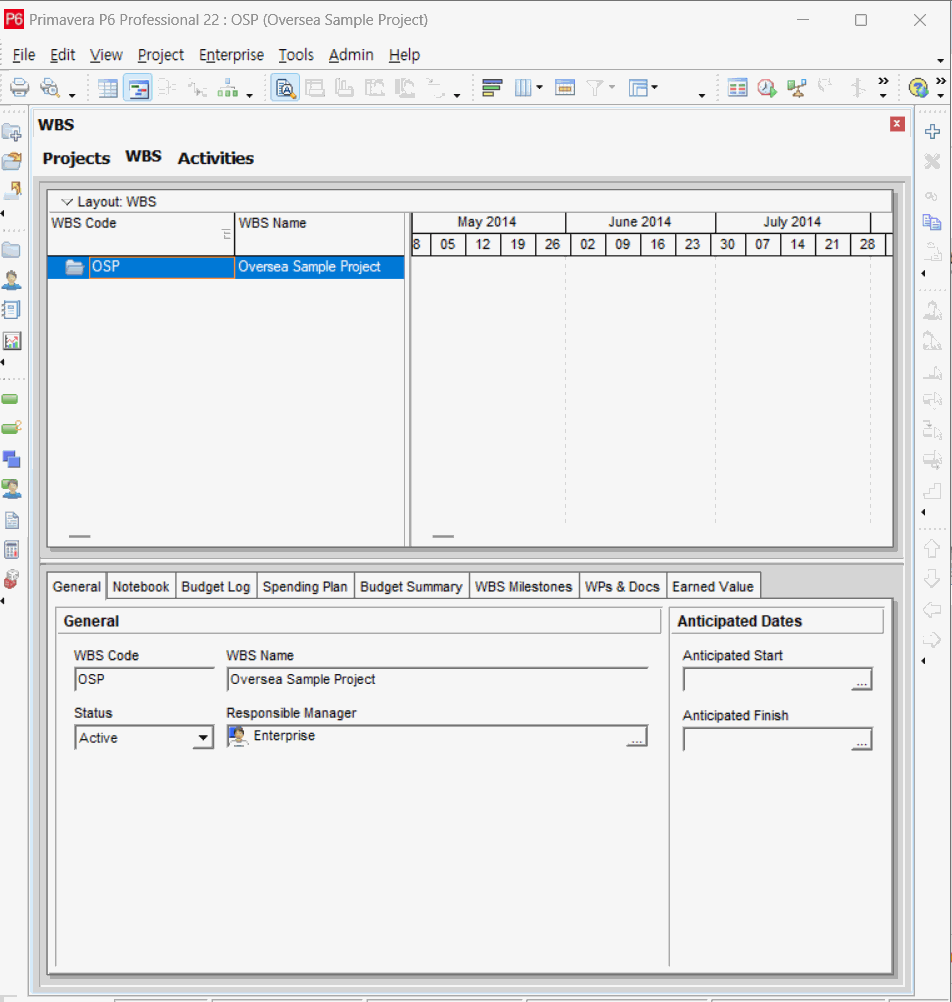The image size is (952, 1002).
Task: Open the Columns icon in the toolbar
Action: pos(523,88)
